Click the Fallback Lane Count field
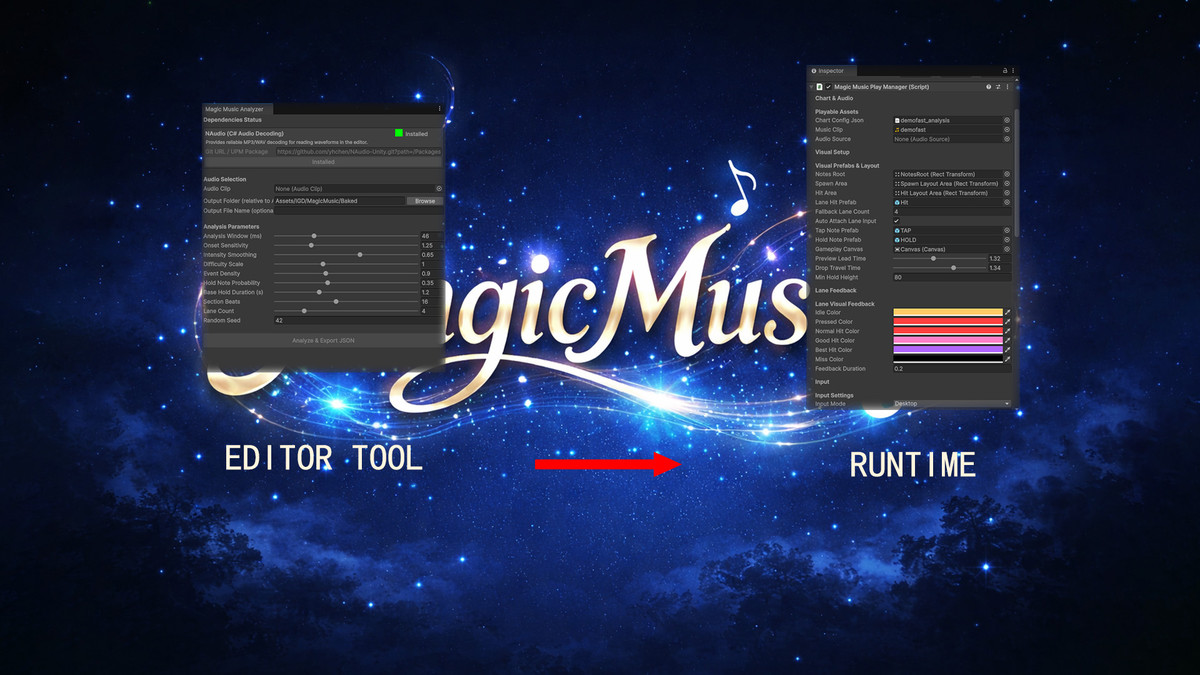 click(x=952, y=212)
